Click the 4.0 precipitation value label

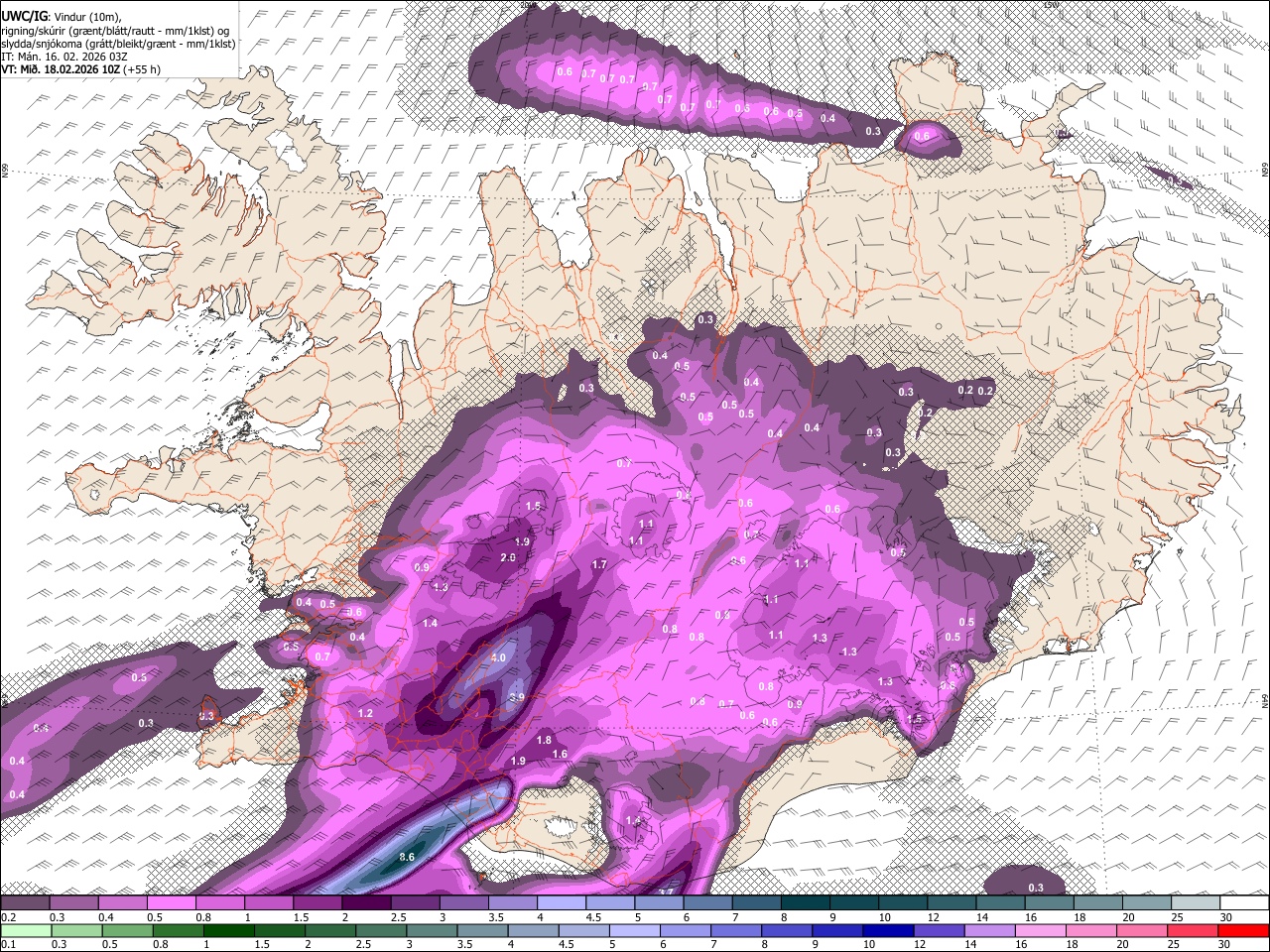click(x=498, y=657)
